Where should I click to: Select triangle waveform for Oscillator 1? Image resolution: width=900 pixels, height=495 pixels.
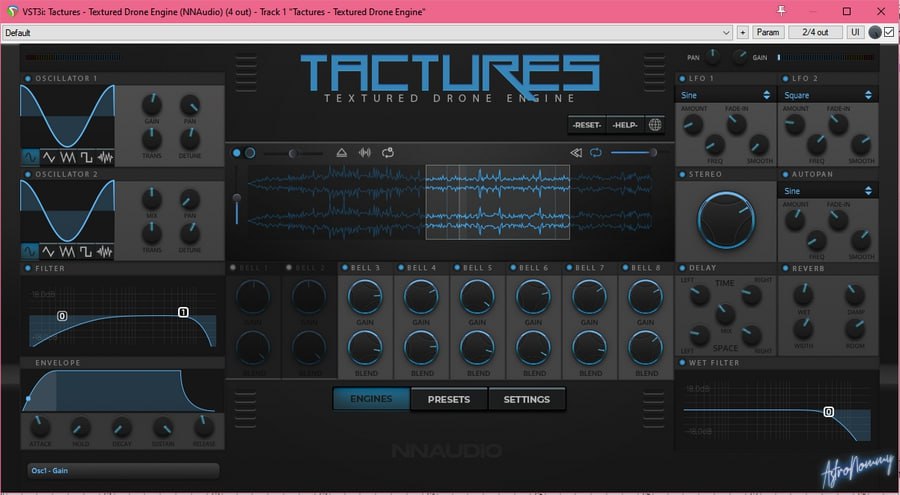coord(49,157)
